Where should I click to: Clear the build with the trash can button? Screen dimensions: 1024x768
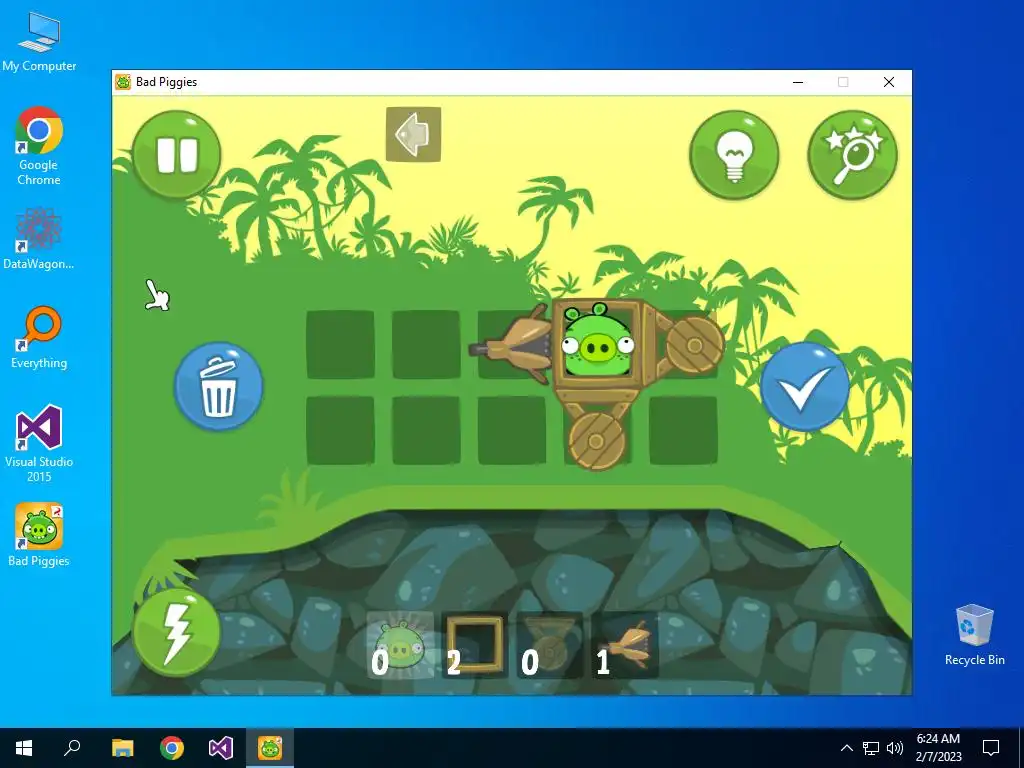[x=218, y=387]
